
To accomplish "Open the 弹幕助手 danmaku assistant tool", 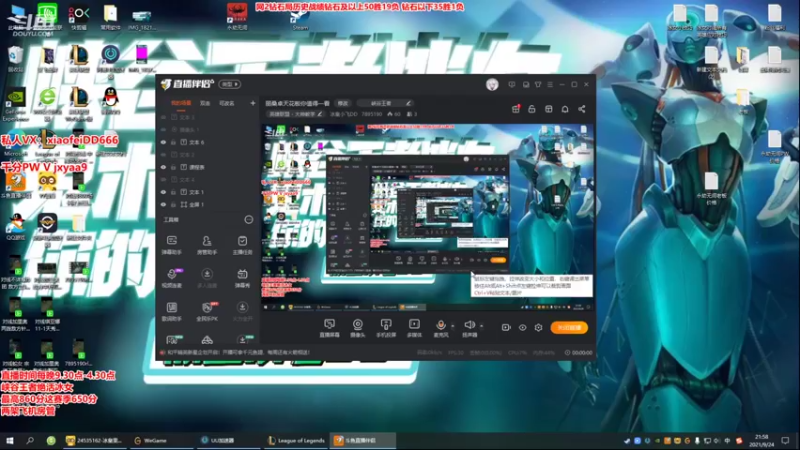I will tap(171, 244).
